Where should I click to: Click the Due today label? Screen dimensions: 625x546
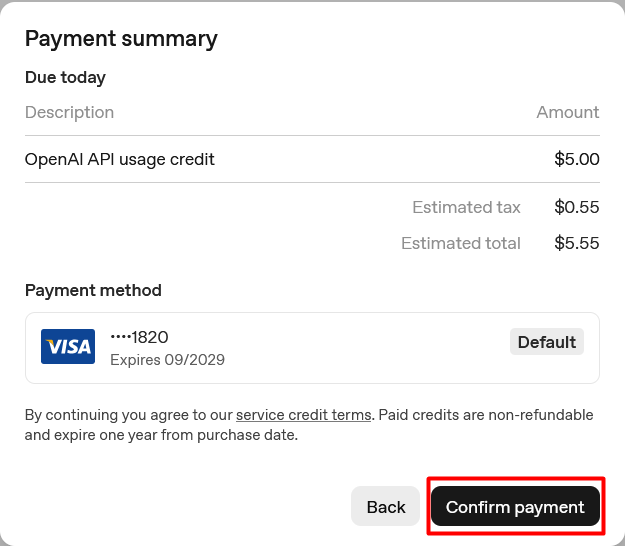coord(65,77)
